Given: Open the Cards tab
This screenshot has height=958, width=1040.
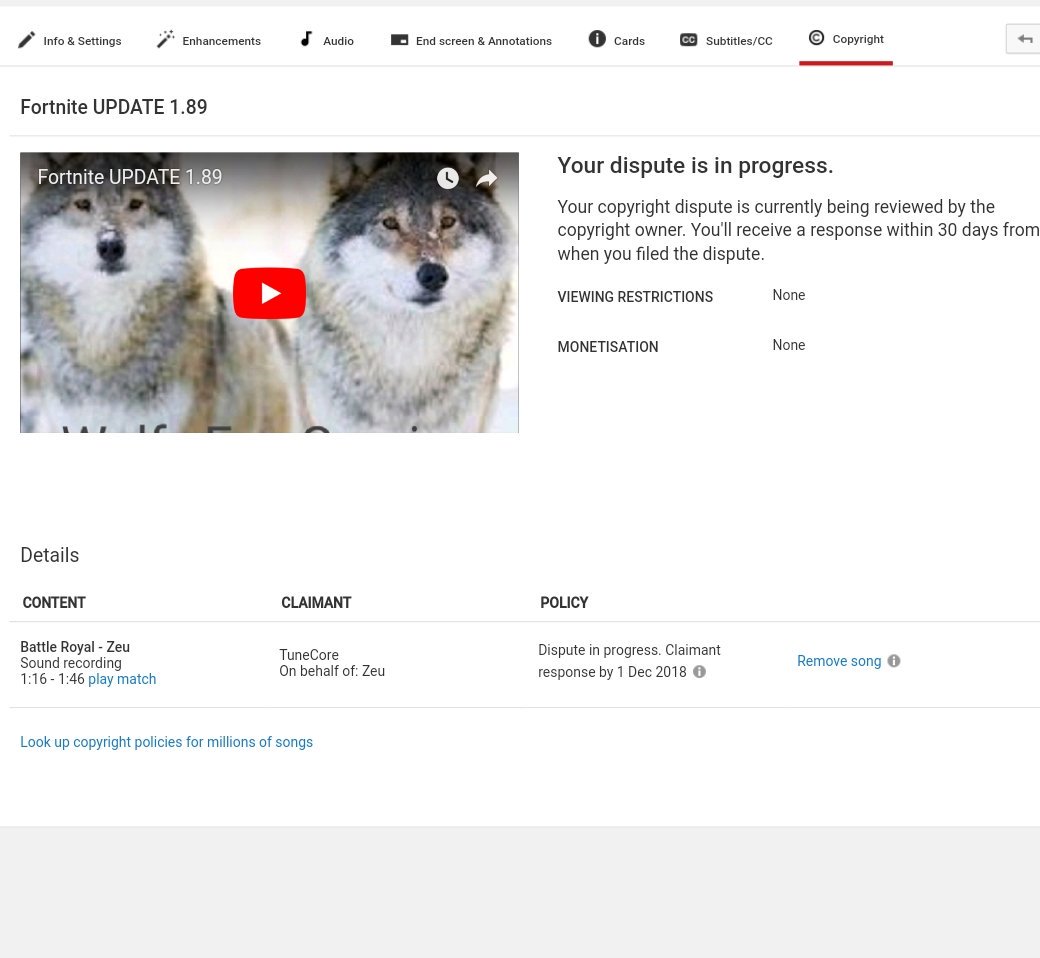Looking at the screenshot, I should click(617, 40).
